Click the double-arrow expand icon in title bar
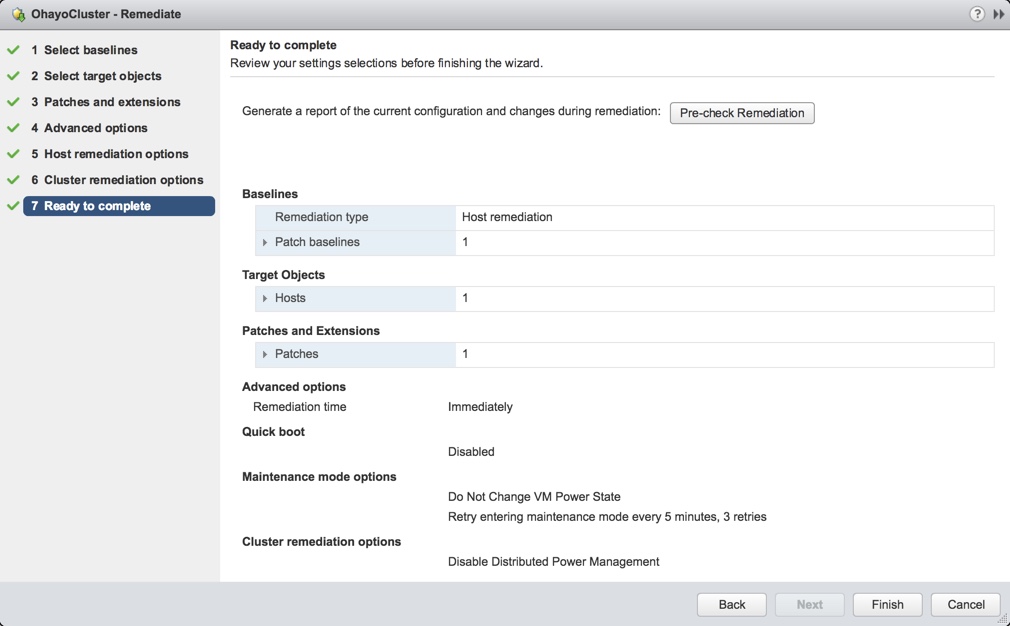 click(x=998, y=14)
